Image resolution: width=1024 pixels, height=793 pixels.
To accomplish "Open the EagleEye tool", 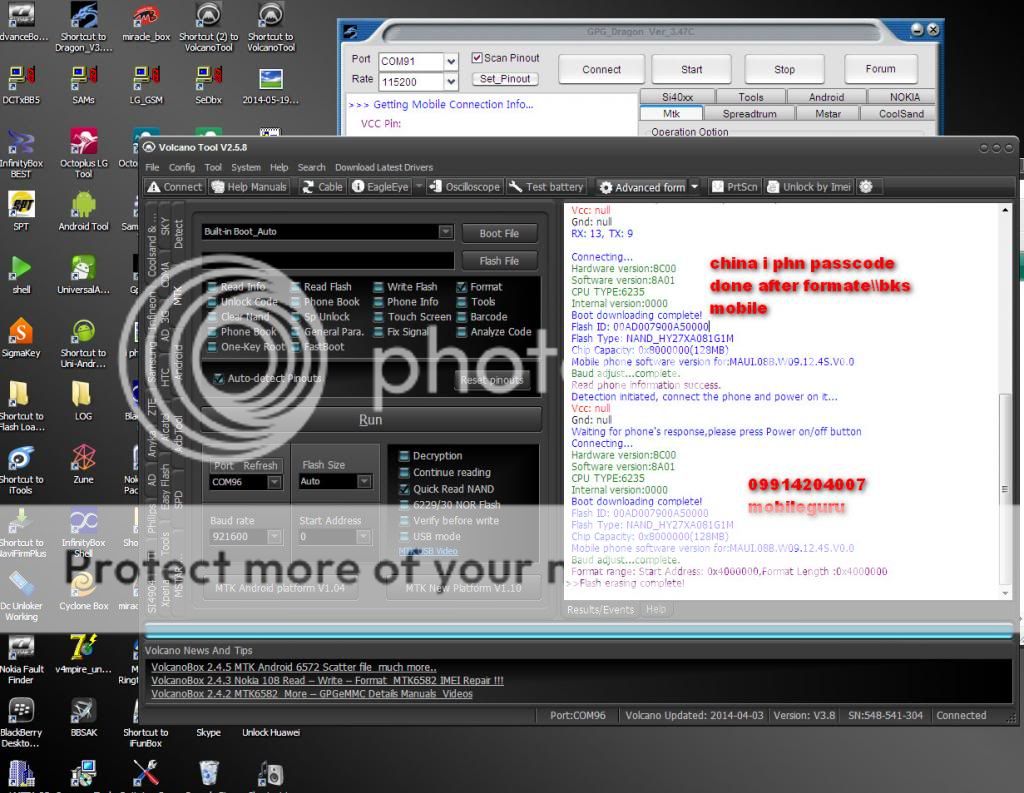I will pyautogui.click(x=381, y=187).
